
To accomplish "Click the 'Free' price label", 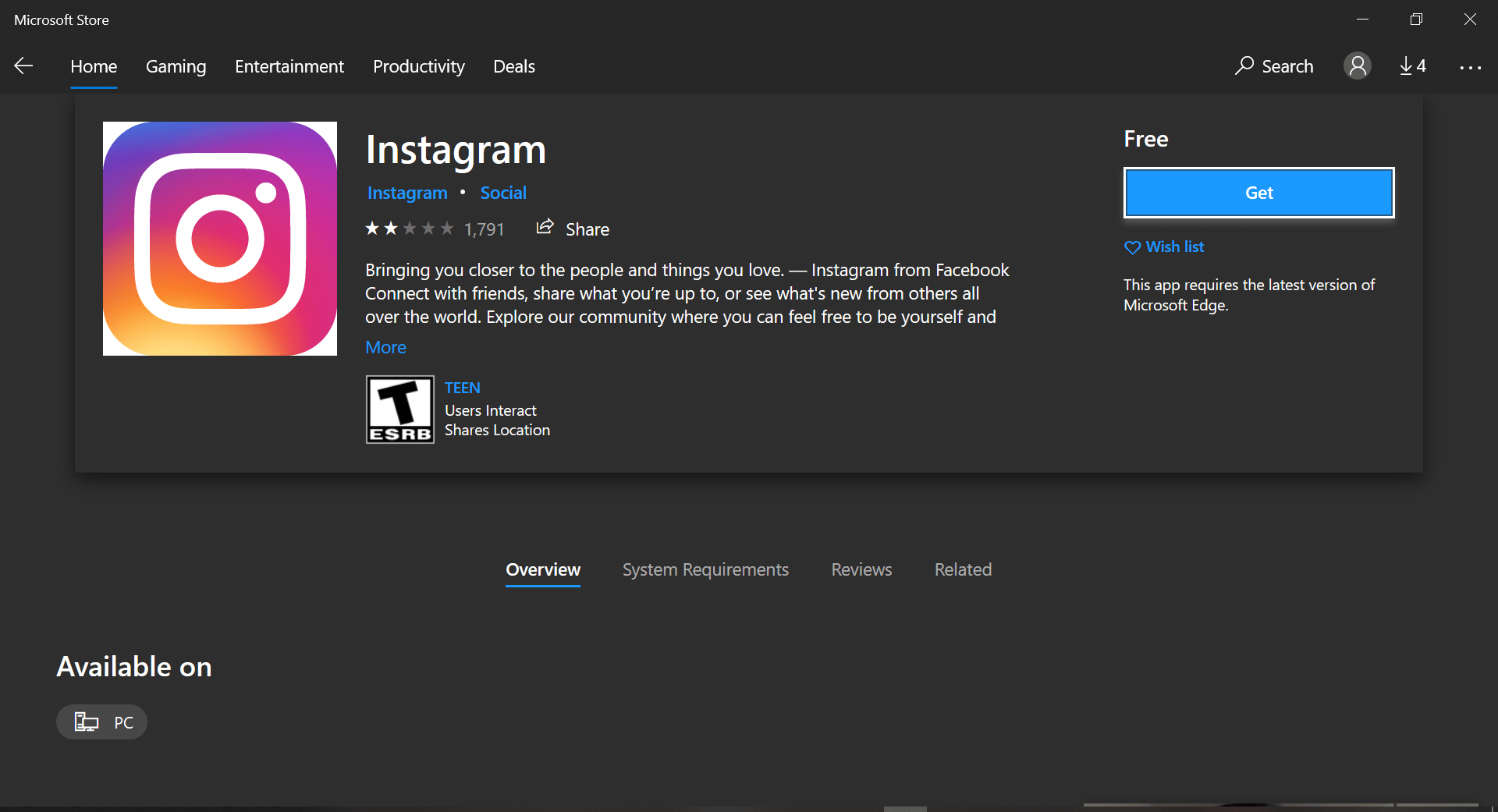I will [x=1145, y=139].
